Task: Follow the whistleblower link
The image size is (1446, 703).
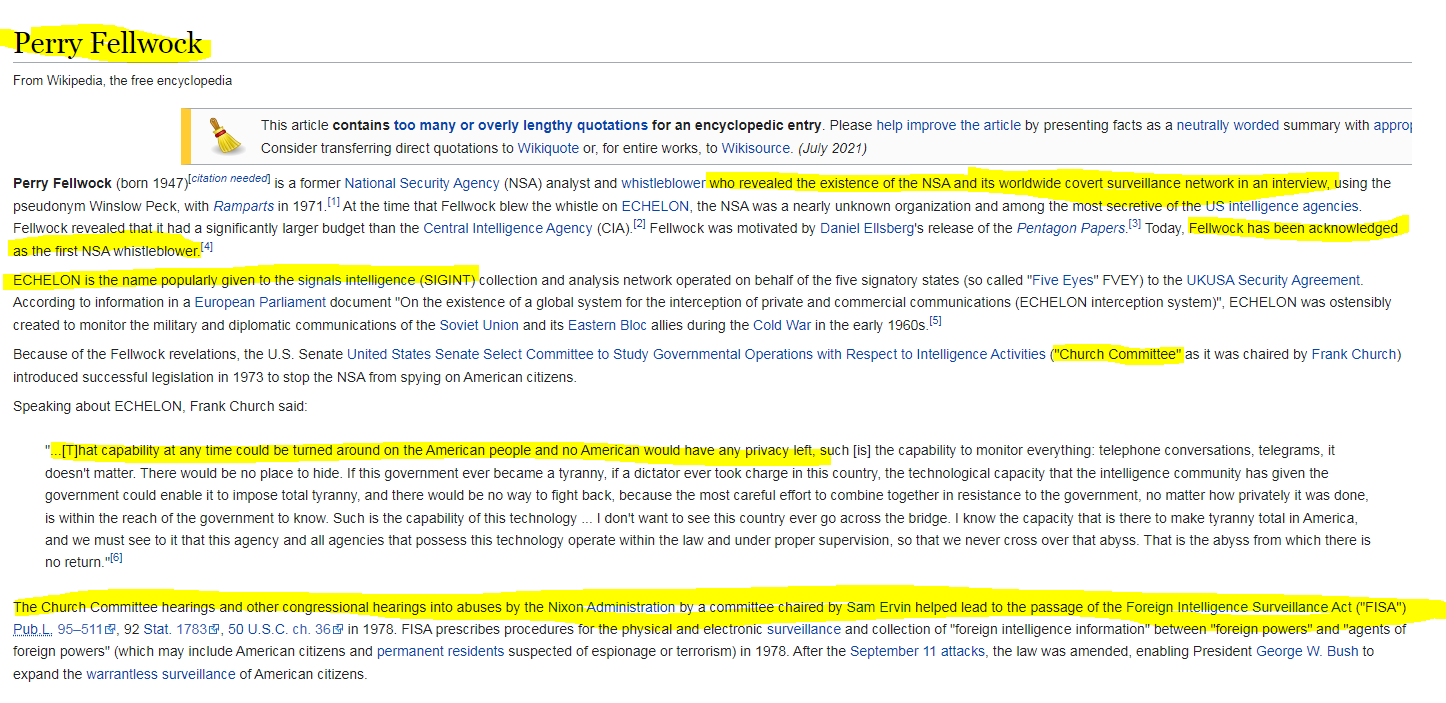Action: [x=663, y=183]
